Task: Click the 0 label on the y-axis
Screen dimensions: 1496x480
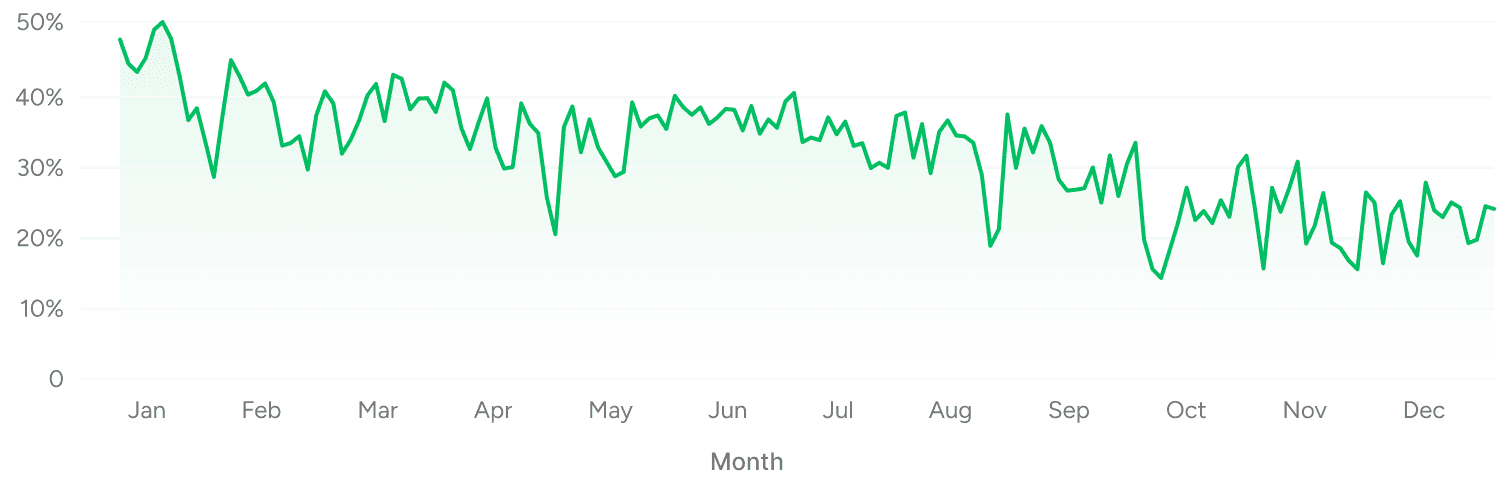Action: [x=56, y=380]
